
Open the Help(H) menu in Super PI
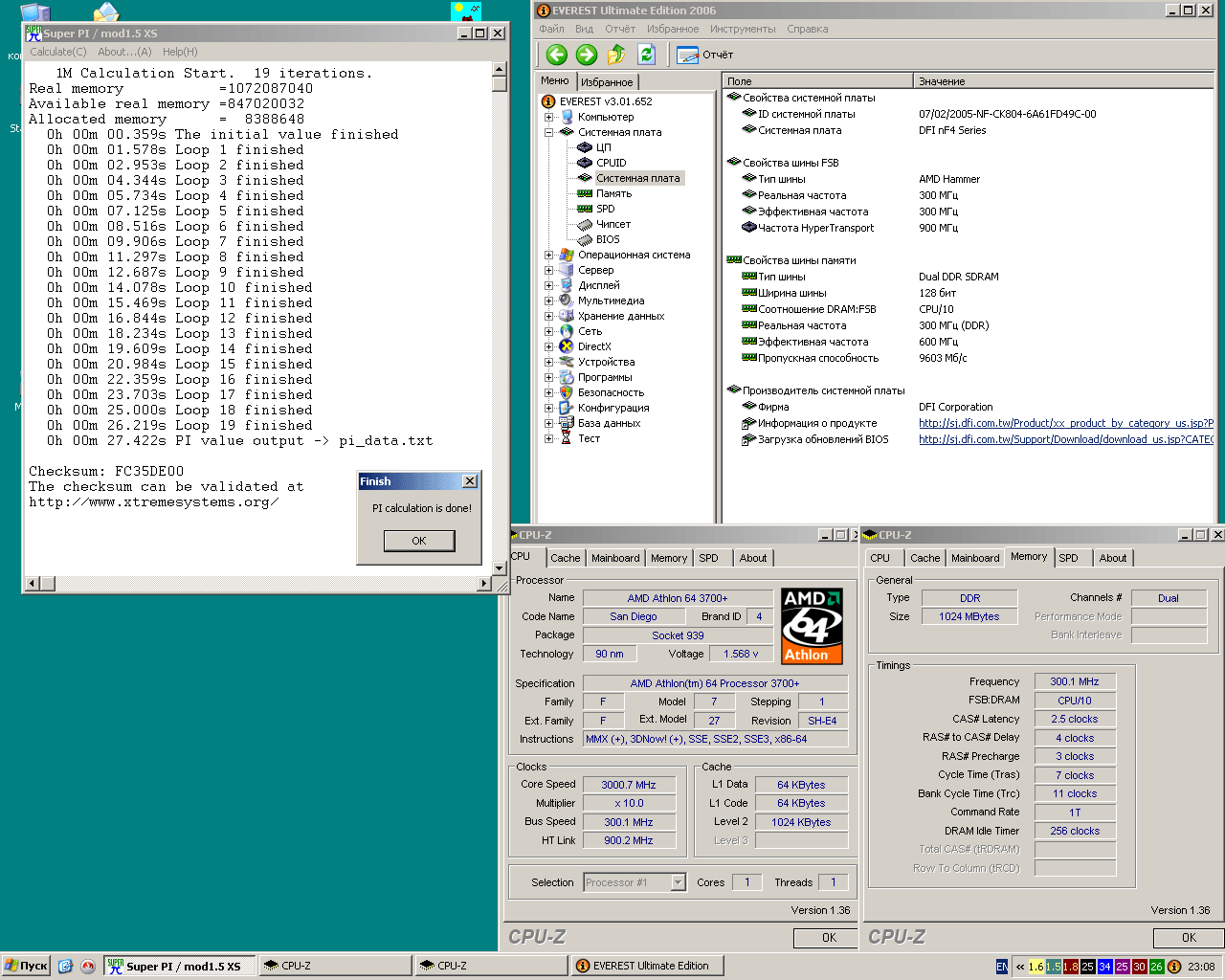coord(180,52)
